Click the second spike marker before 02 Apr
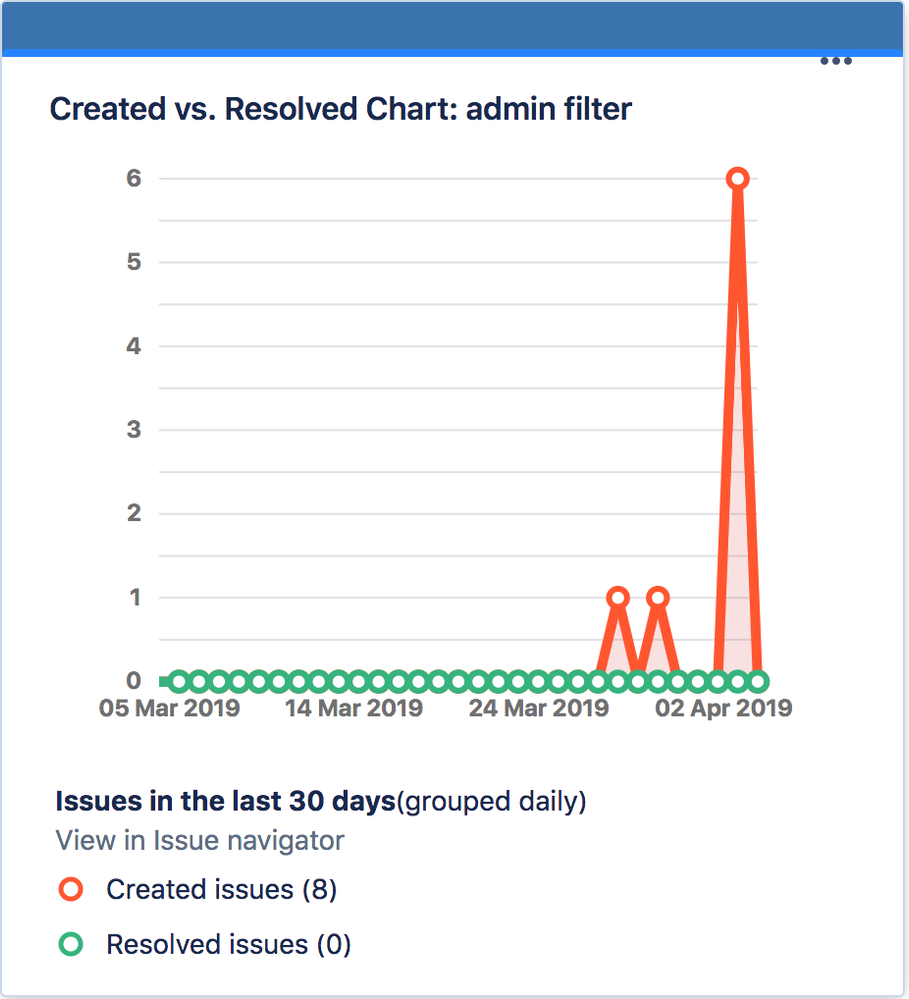 pyautogui.click(x=658, y=597)
